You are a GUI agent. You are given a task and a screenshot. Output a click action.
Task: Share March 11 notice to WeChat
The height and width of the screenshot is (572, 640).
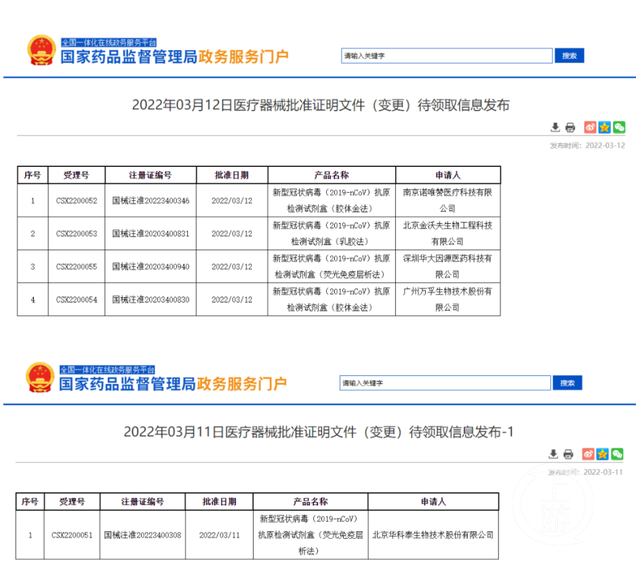(x=619, y=453)
